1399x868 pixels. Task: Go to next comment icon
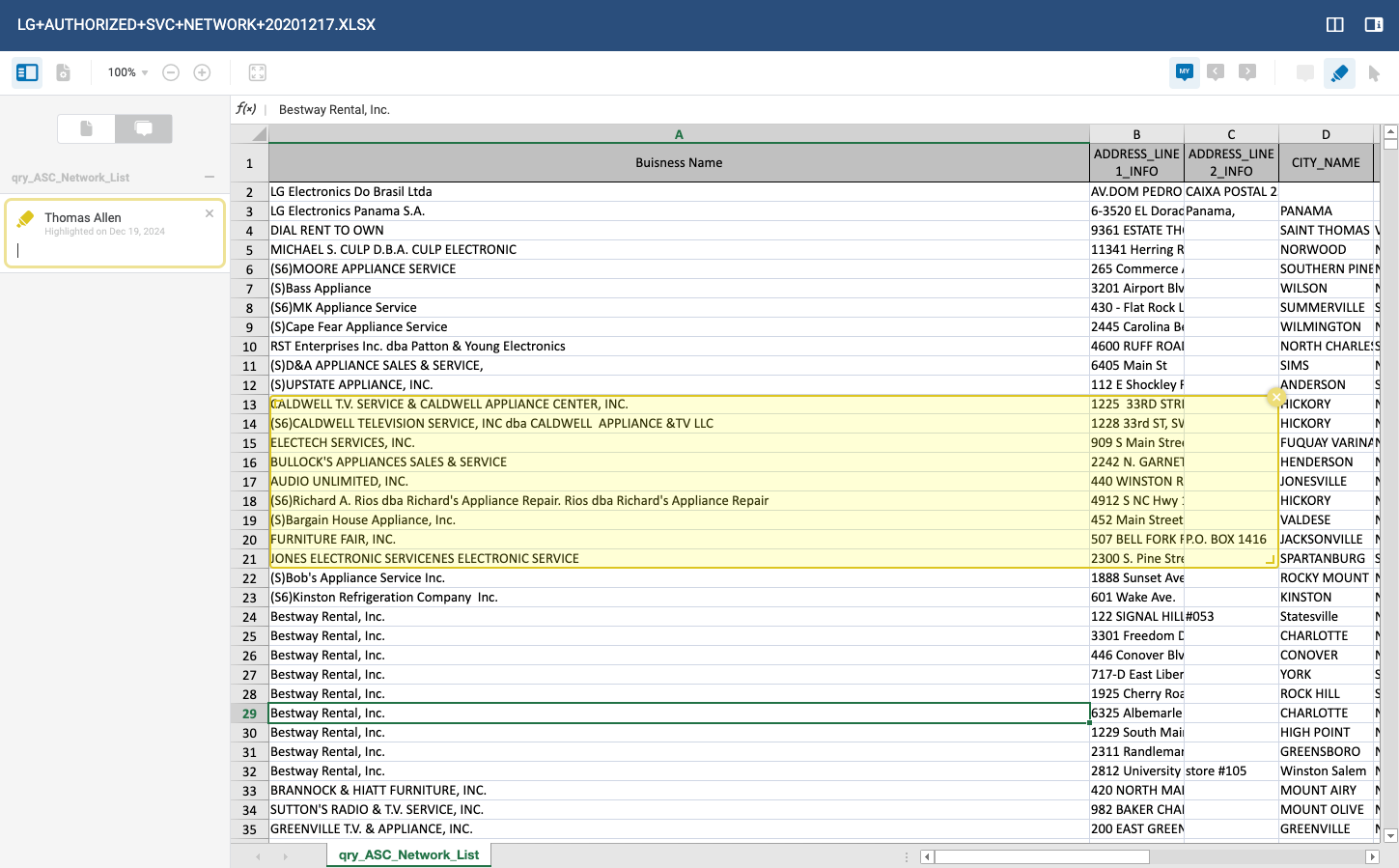[1247, 72]
